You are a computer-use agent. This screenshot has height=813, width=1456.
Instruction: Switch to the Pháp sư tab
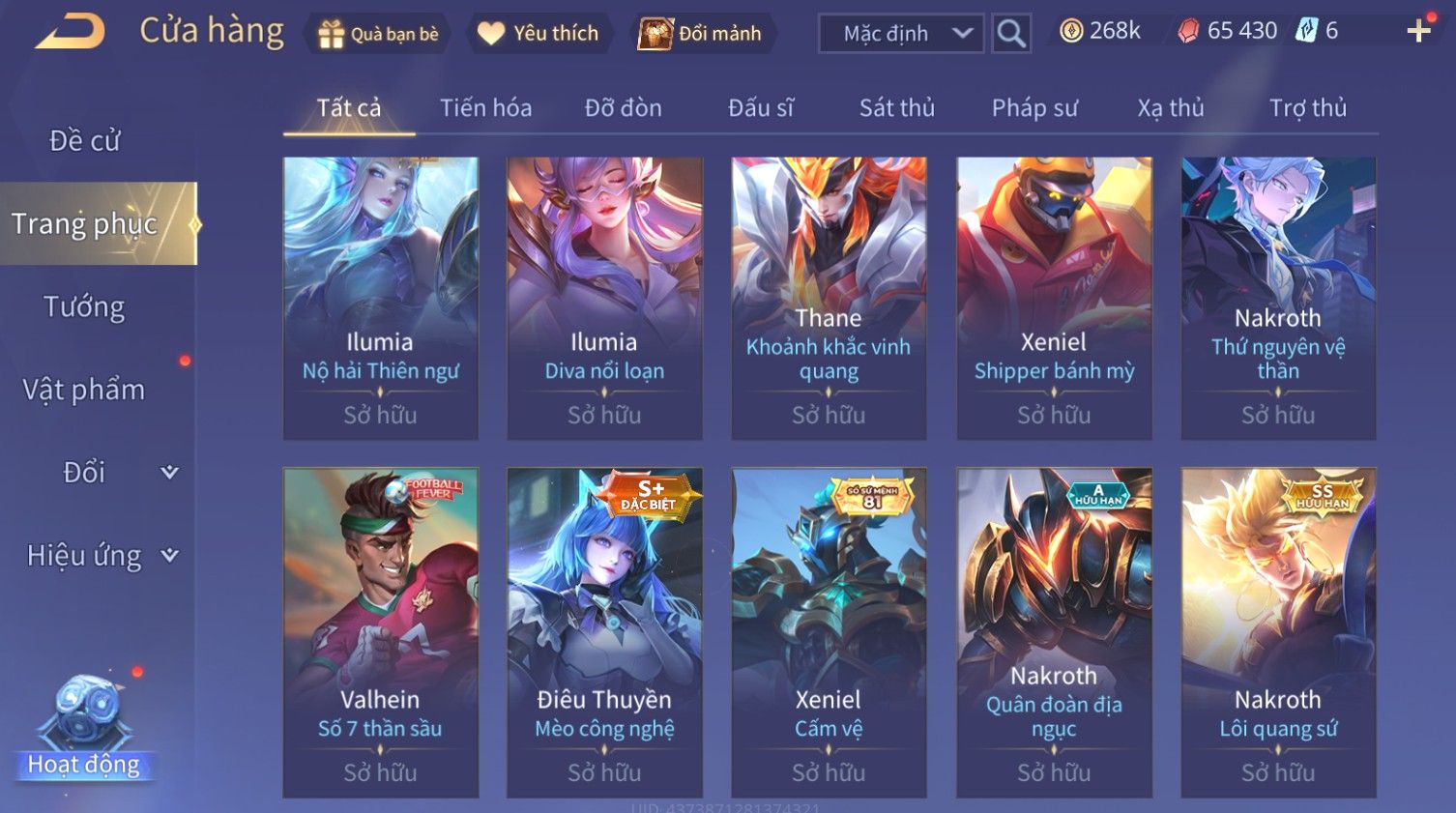click(x=1034, y=108)
